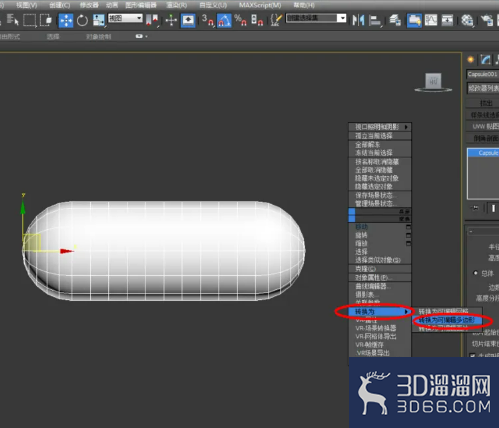Open Edit Named Selection Sets
This screenshot has height=428, width=499.
click(x=276, y=20)
